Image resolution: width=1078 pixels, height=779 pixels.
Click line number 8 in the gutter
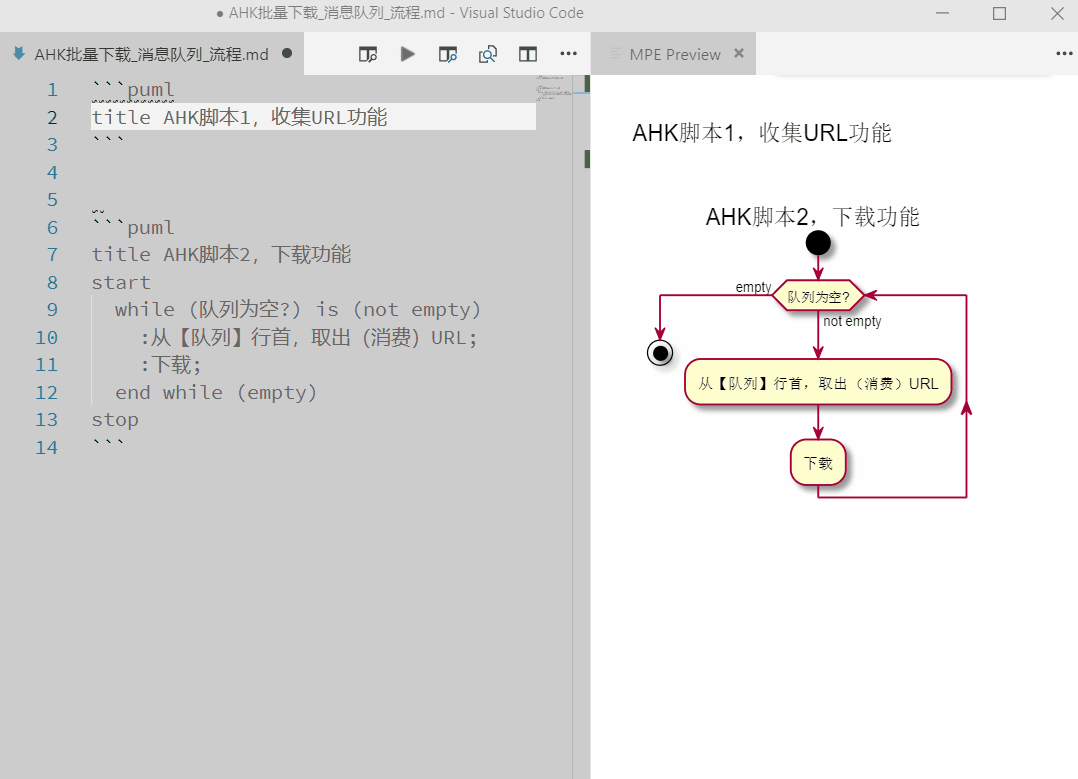[52, 283]
